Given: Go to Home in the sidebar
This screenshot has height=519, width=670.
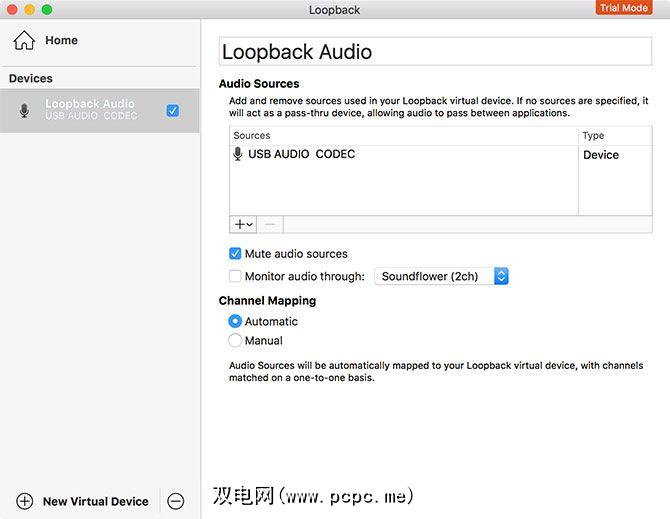Looking at the screenshot, I should (x=60, y=41).
